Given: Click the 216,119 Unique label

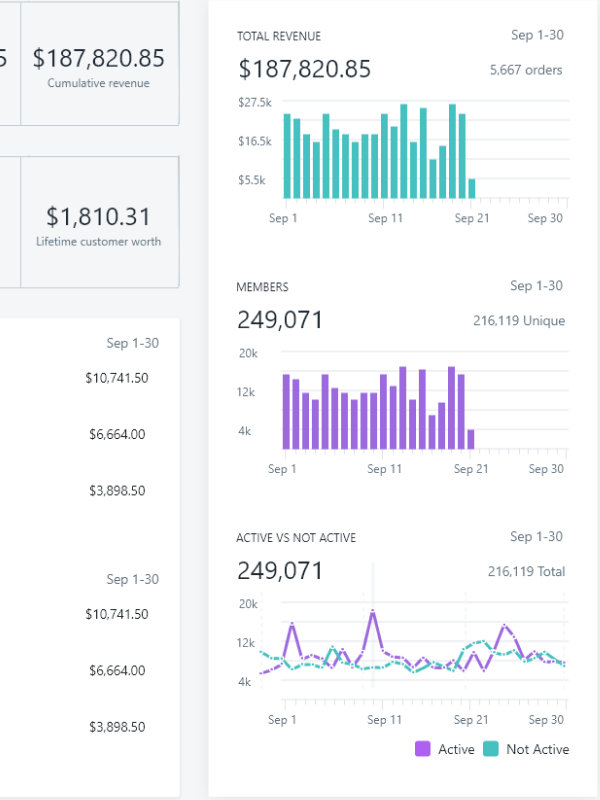Looking at the screenshot, I should (x=519, y=320).
